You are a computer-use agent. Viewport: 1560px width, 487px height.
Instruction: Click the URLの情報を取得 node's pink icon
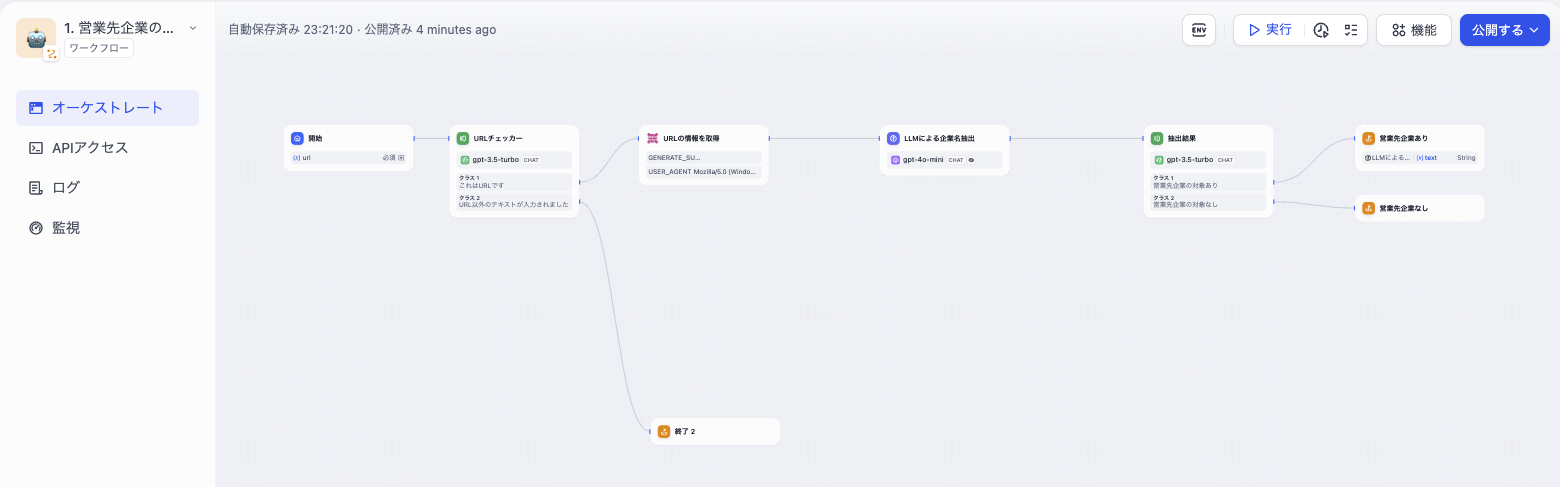click(652, 138)
